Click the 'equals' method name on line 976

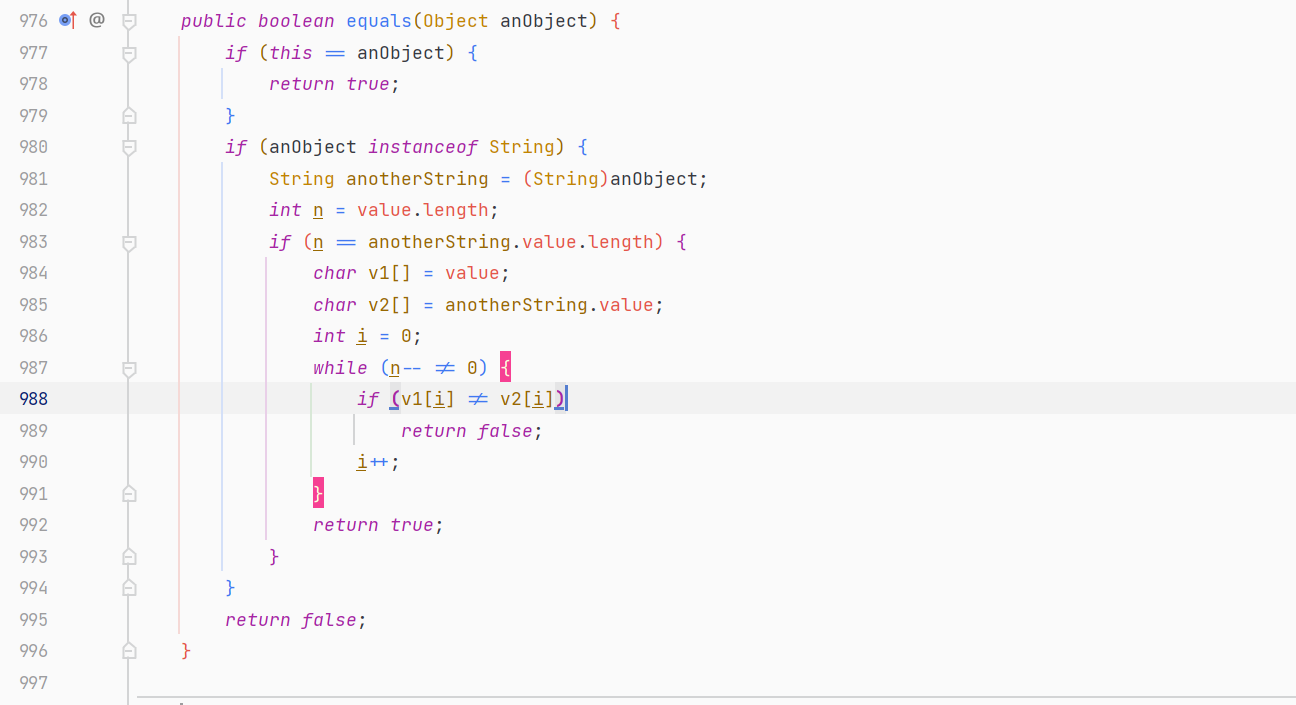click(x=379, y=21)
